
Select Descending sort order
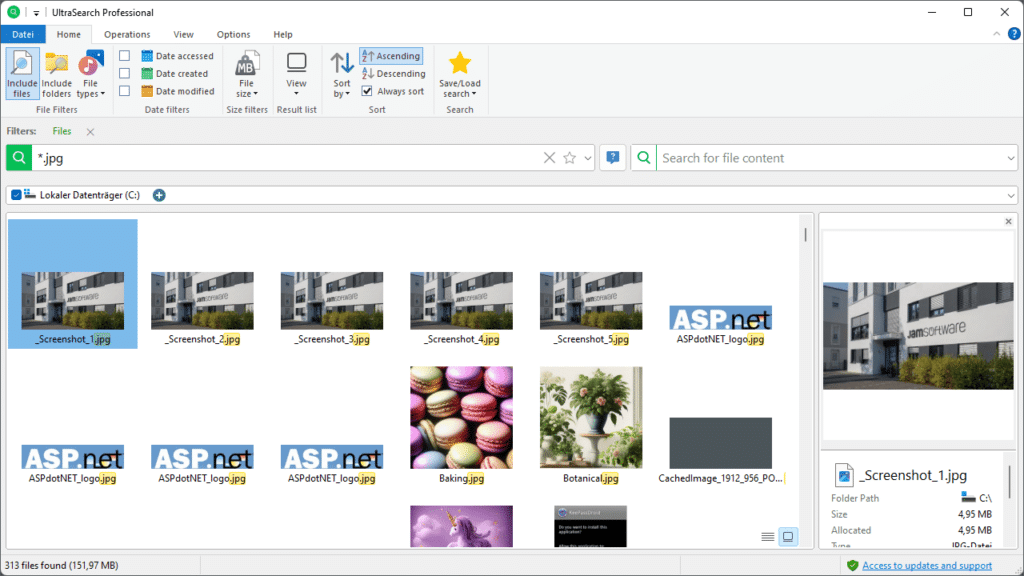coord(394,74)
